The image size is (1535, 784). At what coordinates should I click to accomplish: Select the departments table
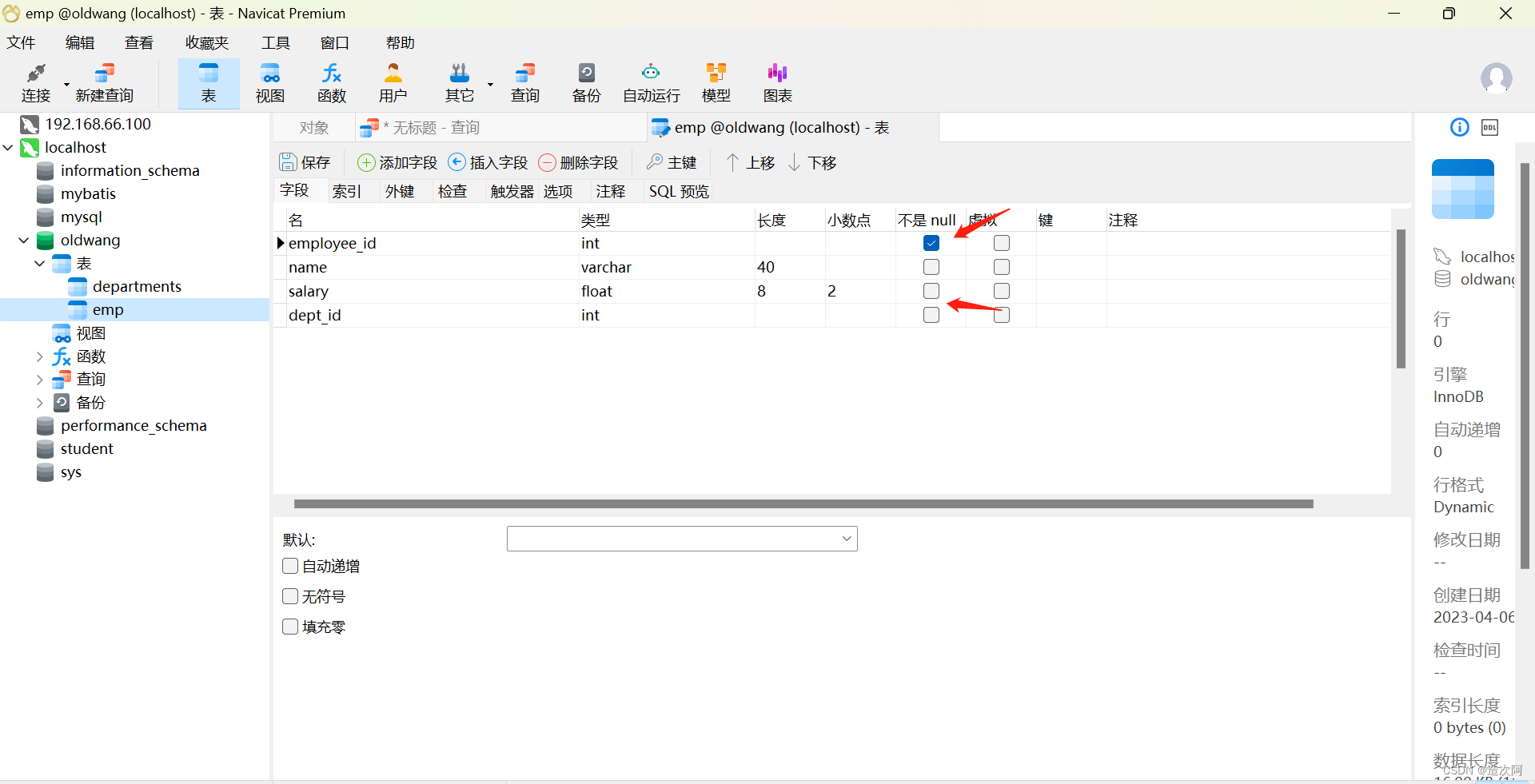pyautogui.click(x=137, y=286)
